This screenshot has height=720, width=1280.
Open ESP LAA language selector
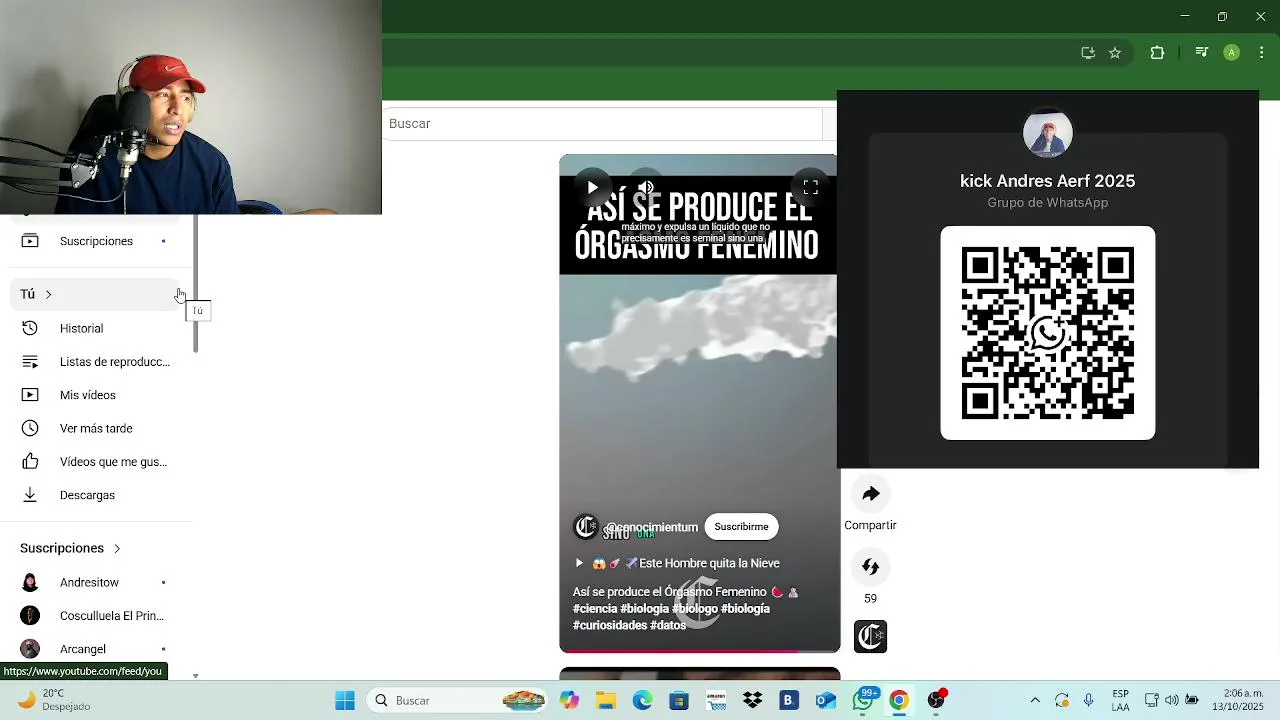[x=1121, y=701]
